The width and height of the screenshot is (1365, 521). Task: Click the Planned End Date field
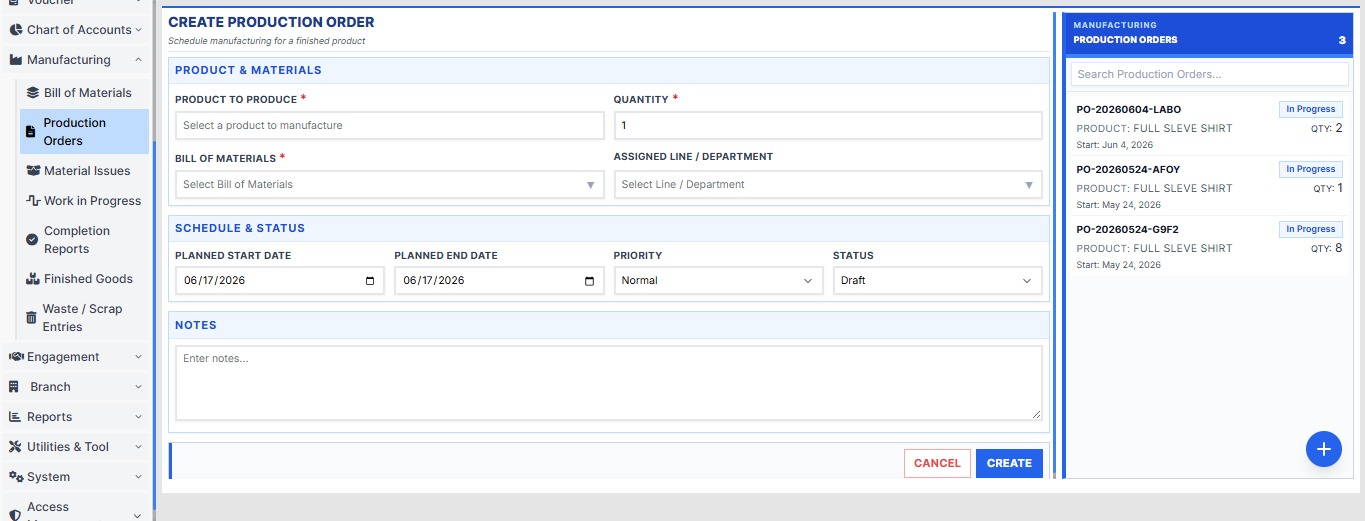click(x=499, y=281)
